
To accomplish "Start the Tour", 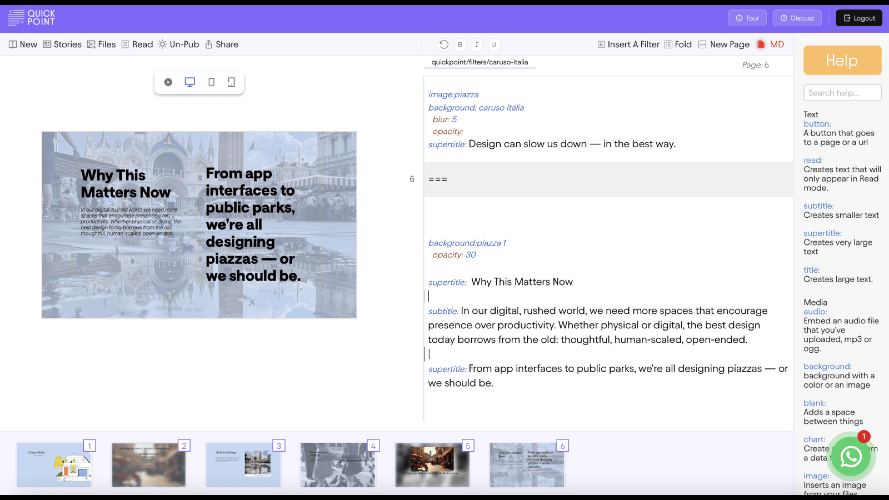I will [x=747, y=18].
